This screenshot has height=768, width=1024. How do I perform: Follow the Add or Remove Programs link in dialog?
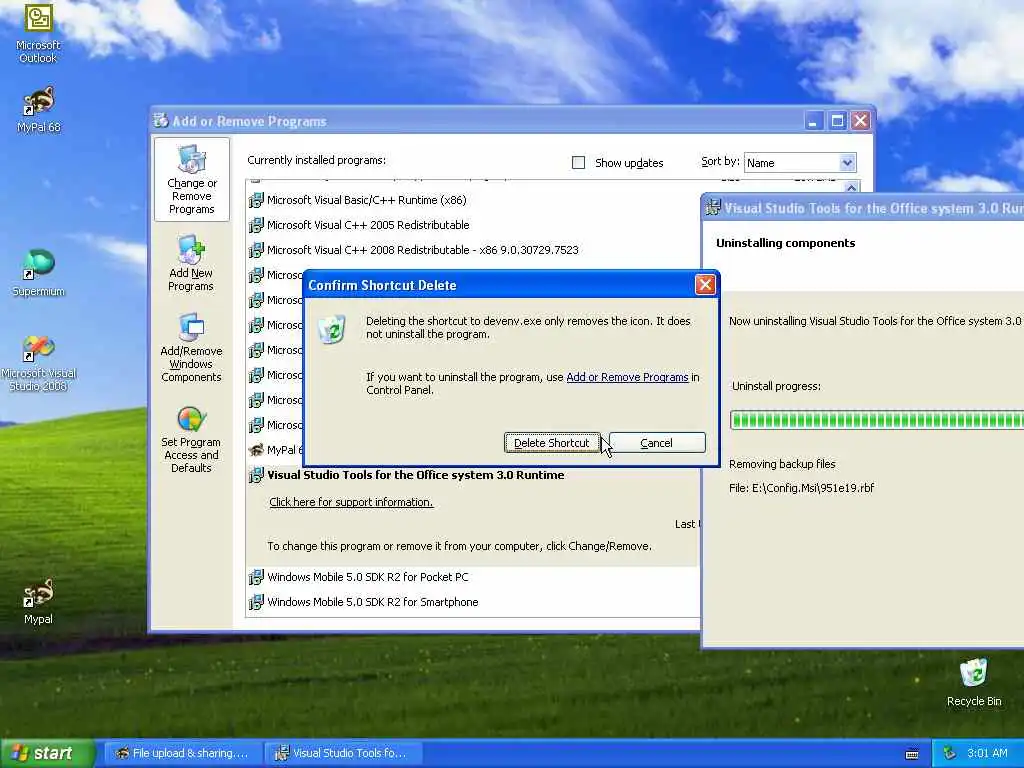[x=627, y=377]
